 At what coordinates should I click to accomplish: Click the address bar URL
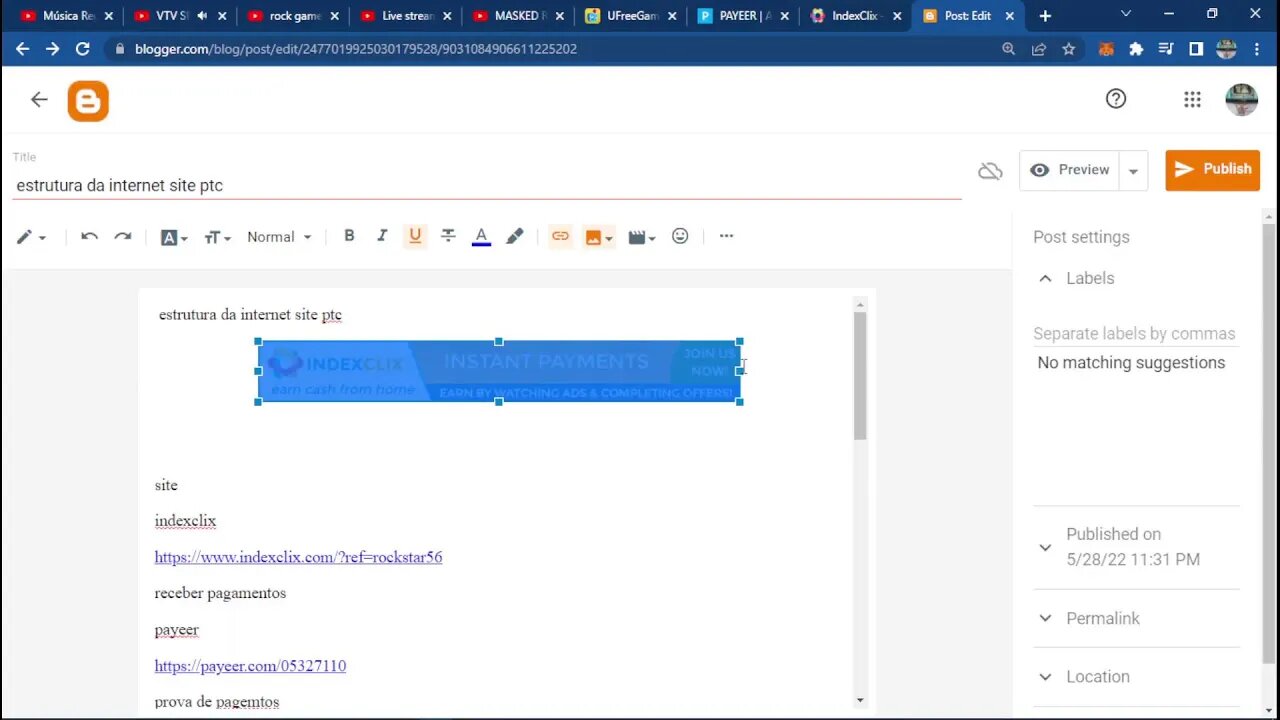(356, 49)
